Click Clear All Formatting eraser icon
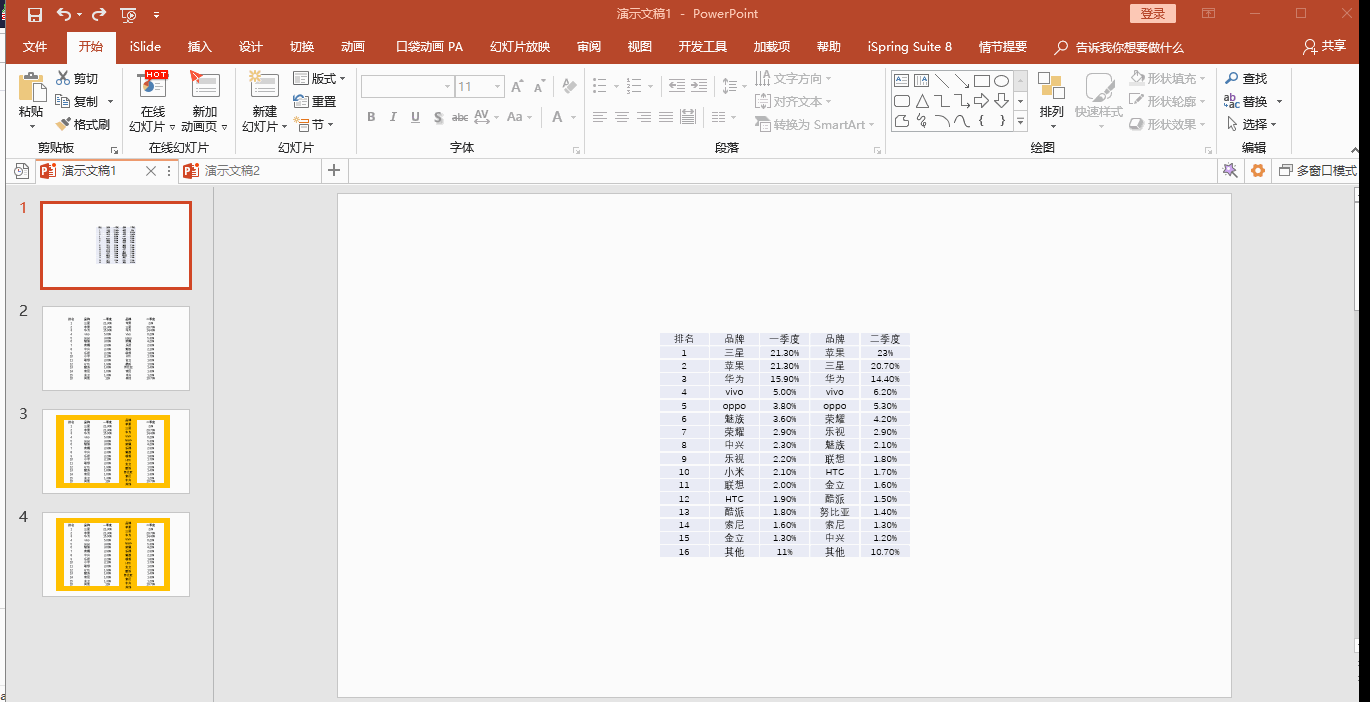The width and height of the screenshot is (1370, 702). 569,87
